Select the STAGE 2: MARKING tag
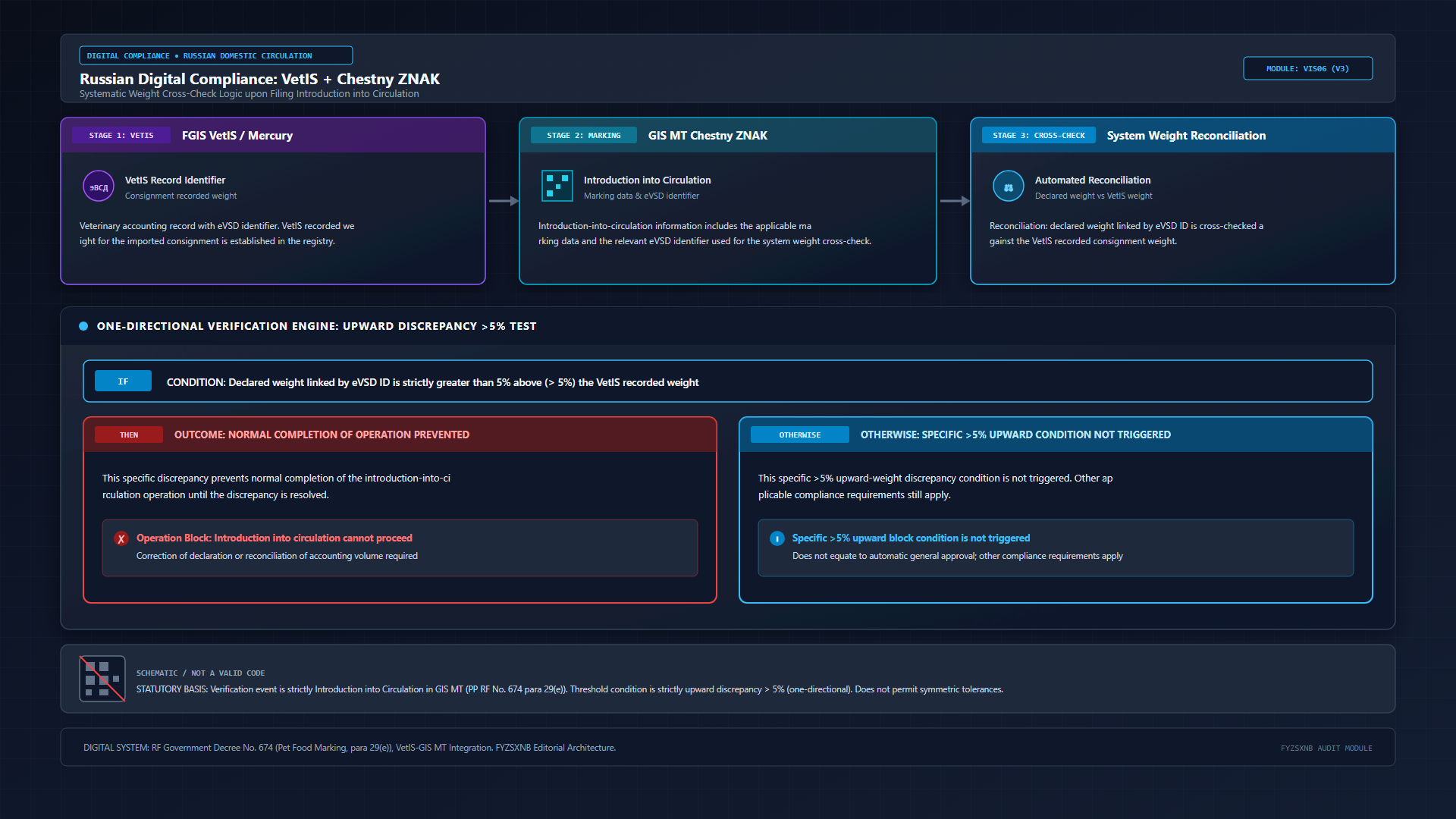This screenshot has width=1456, height=819. tap(584, 136)
